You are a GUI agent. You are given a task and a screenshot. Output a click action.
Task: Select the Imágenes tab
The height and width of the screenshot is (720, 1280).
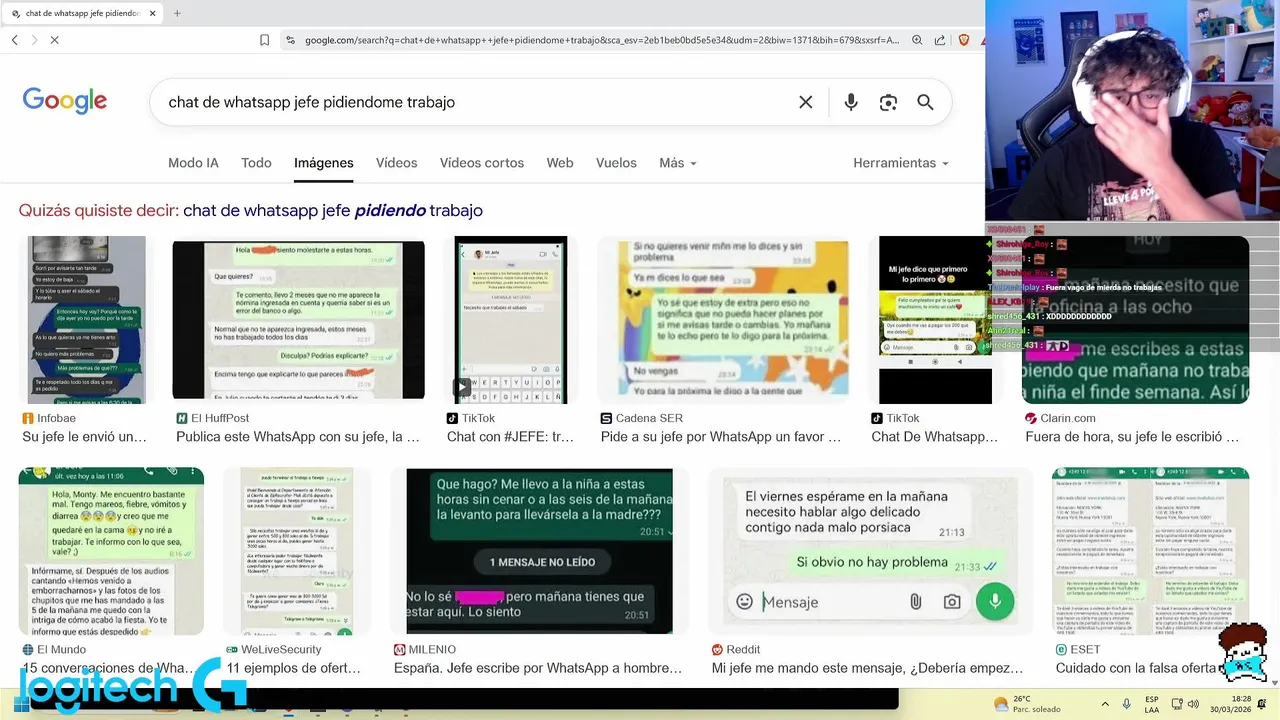tap(324, 163)
